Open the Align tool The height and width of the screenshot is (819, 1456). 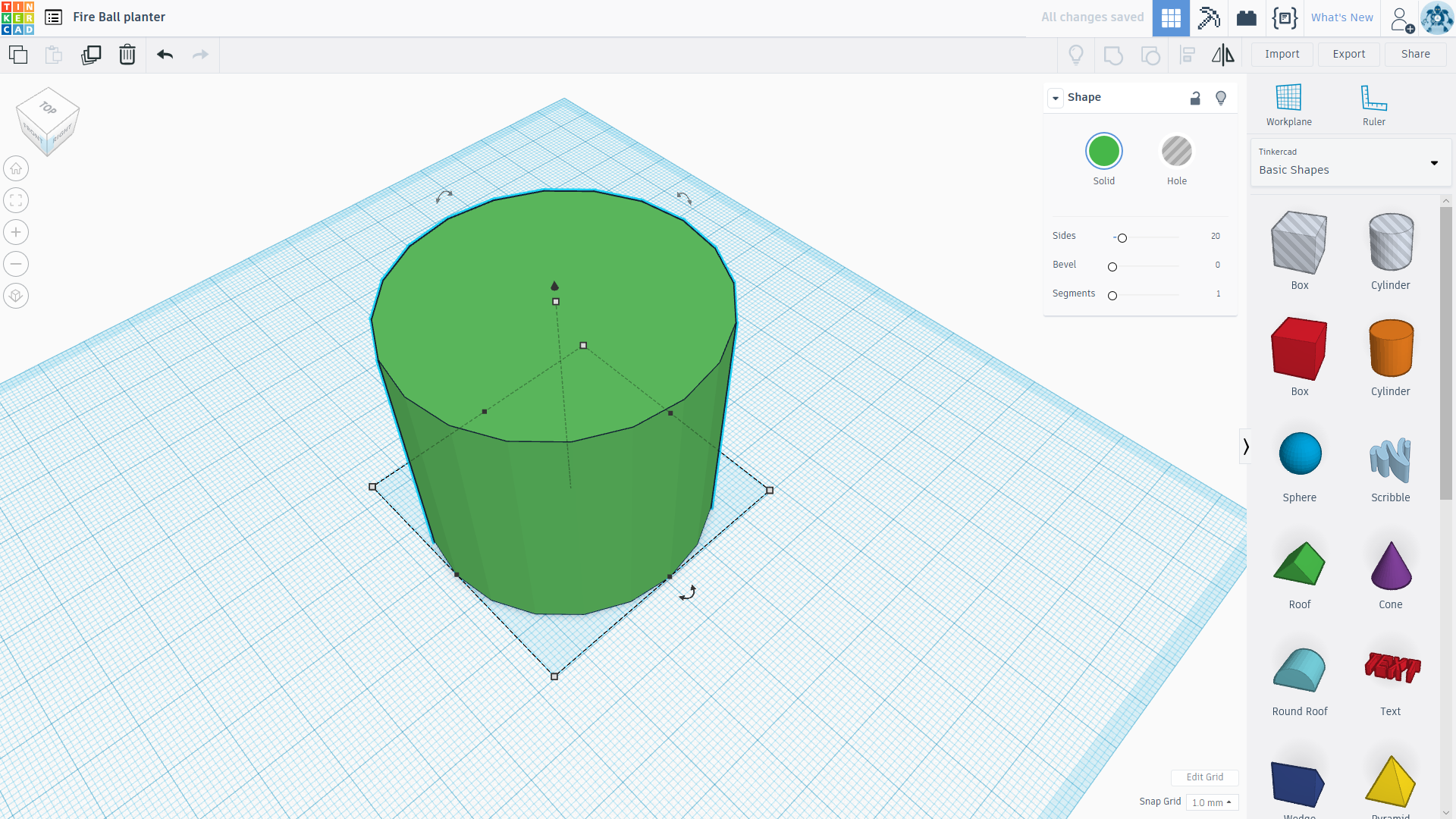click(x=1188, y=55)
